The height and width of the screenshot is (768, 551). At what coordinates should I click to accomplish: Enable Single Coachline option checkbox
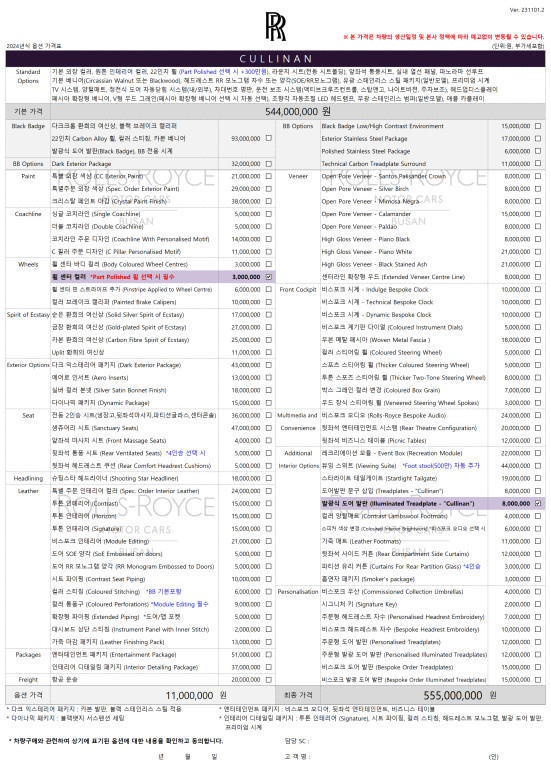[x=268, y=214]
